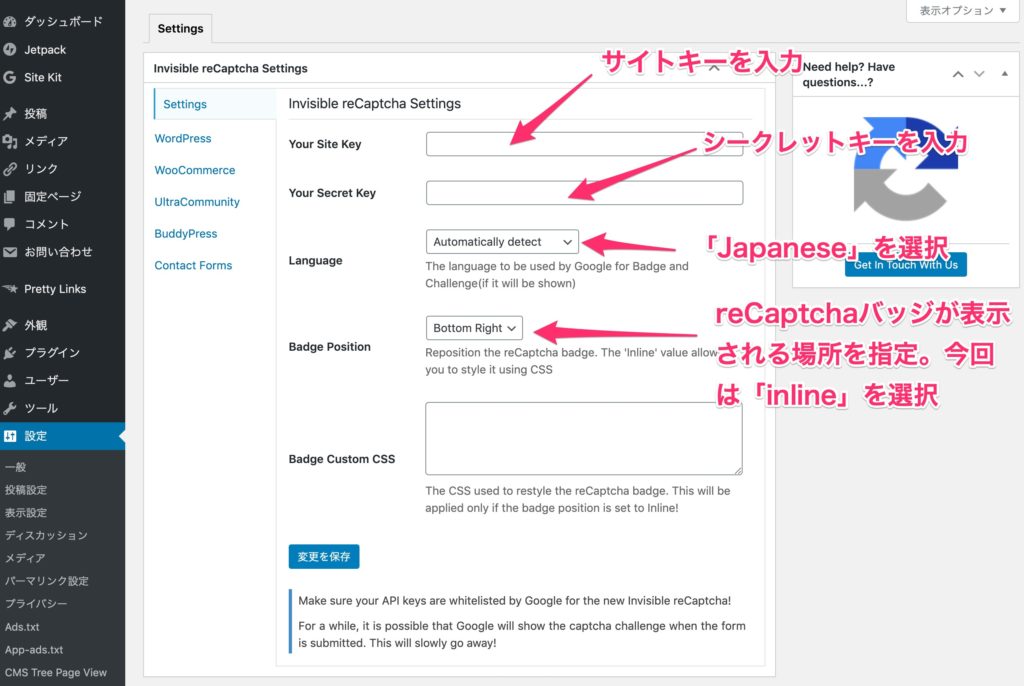Open プライバシー settings submenu
This screenshot has width=1024, height=686.
tap(36, 604)
